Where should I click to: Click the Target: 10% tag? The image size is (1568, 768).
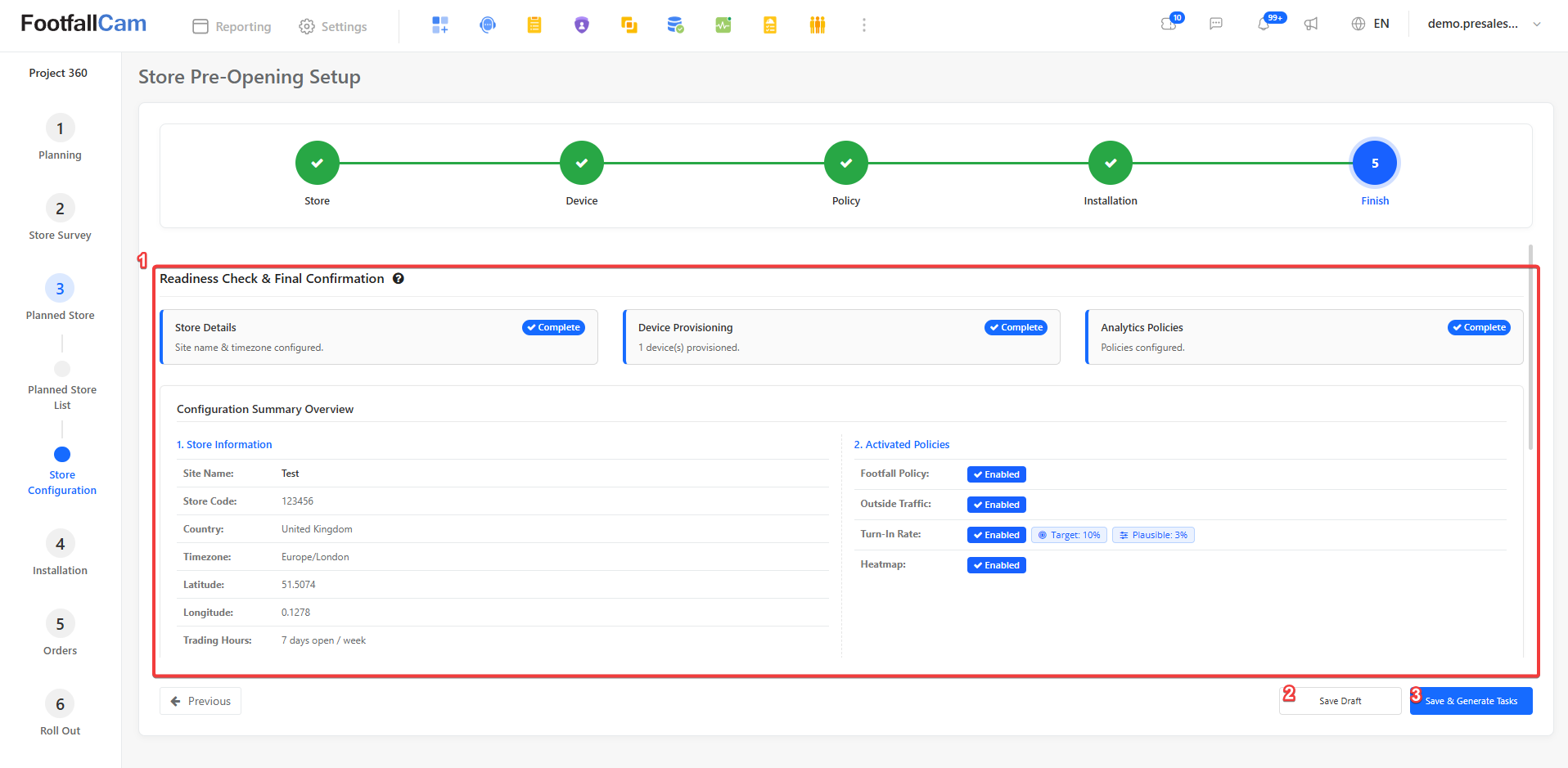(1070, 535)
